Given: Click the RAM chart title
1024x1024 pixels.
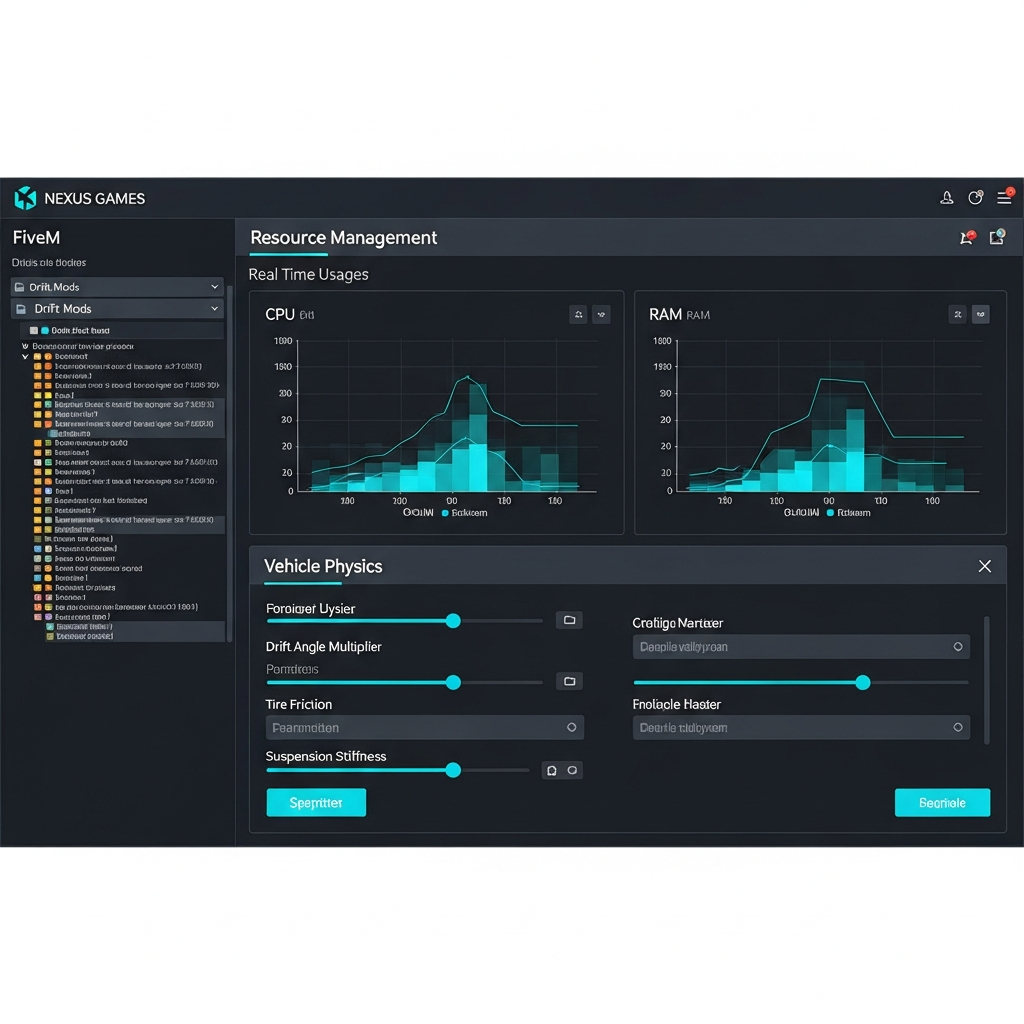Looking at the screenshot, I should [665, 315].
